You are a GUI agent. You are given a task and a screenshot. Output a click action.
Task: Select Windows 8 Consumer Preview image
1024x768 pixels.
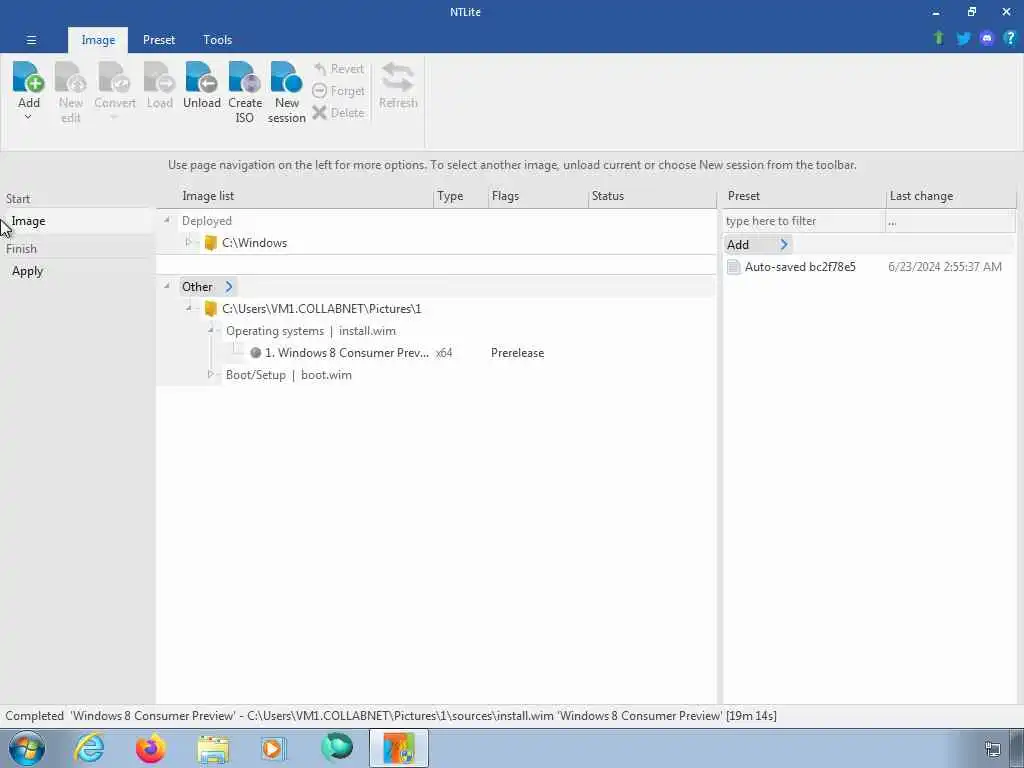(346, 353)
